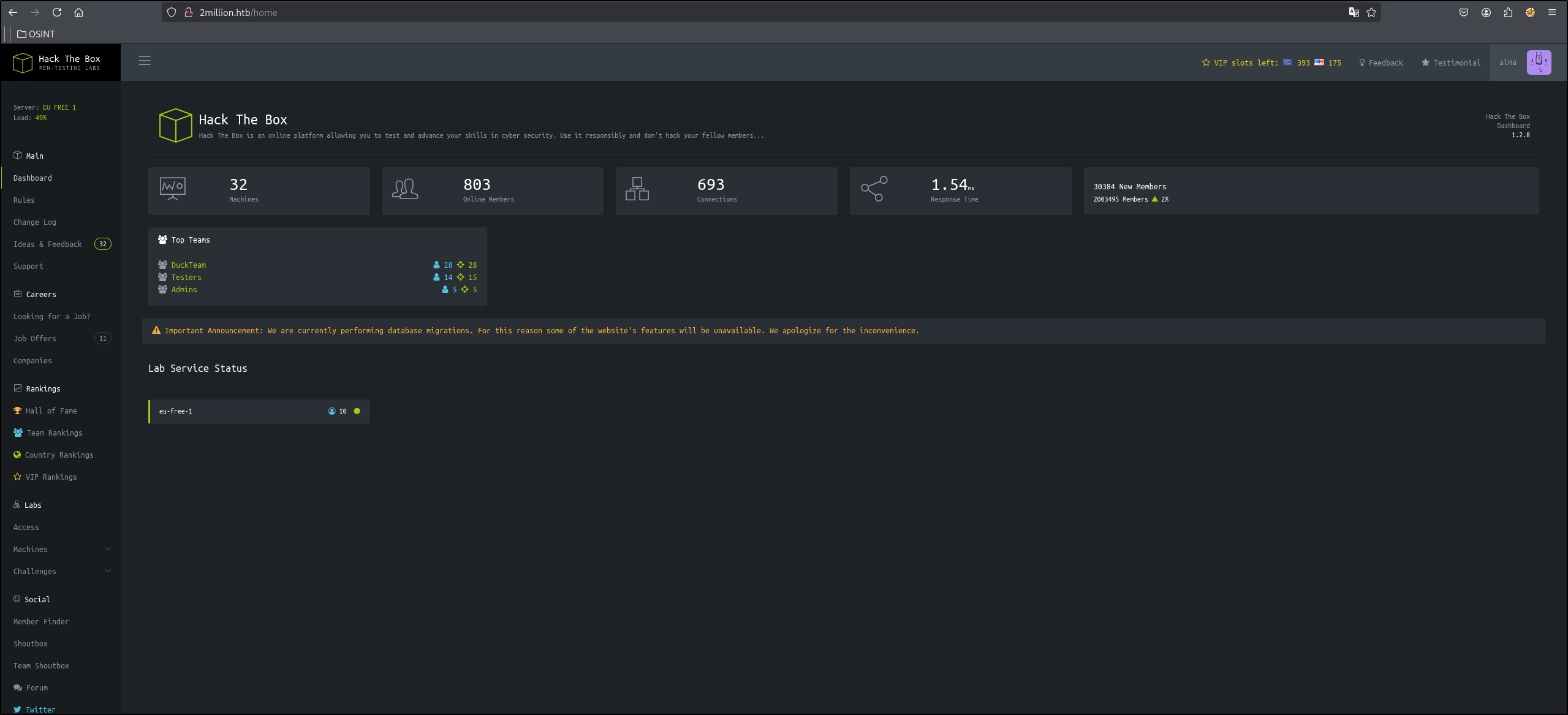The image size is (1568, 715).
Task: Click the alma username in header
Action: (1507, 62)
